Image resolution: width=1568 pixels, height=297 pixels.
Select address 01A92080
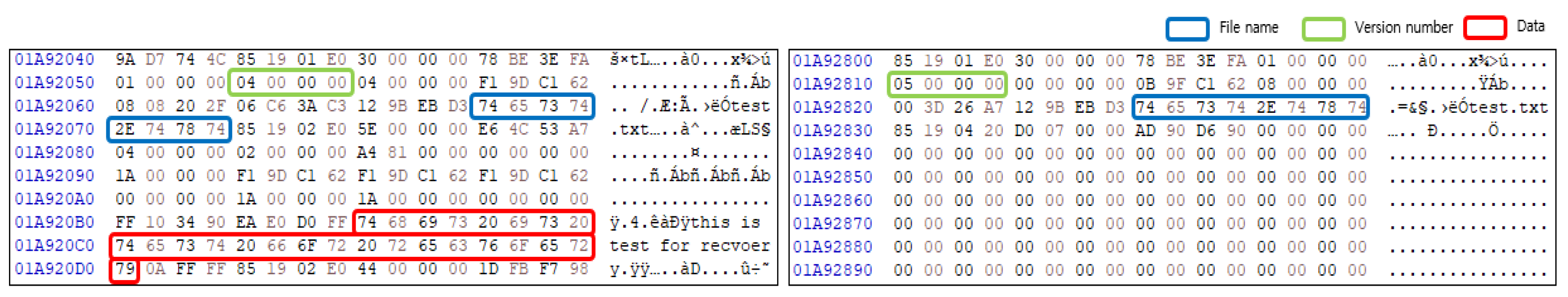click(x=54, y=152)
